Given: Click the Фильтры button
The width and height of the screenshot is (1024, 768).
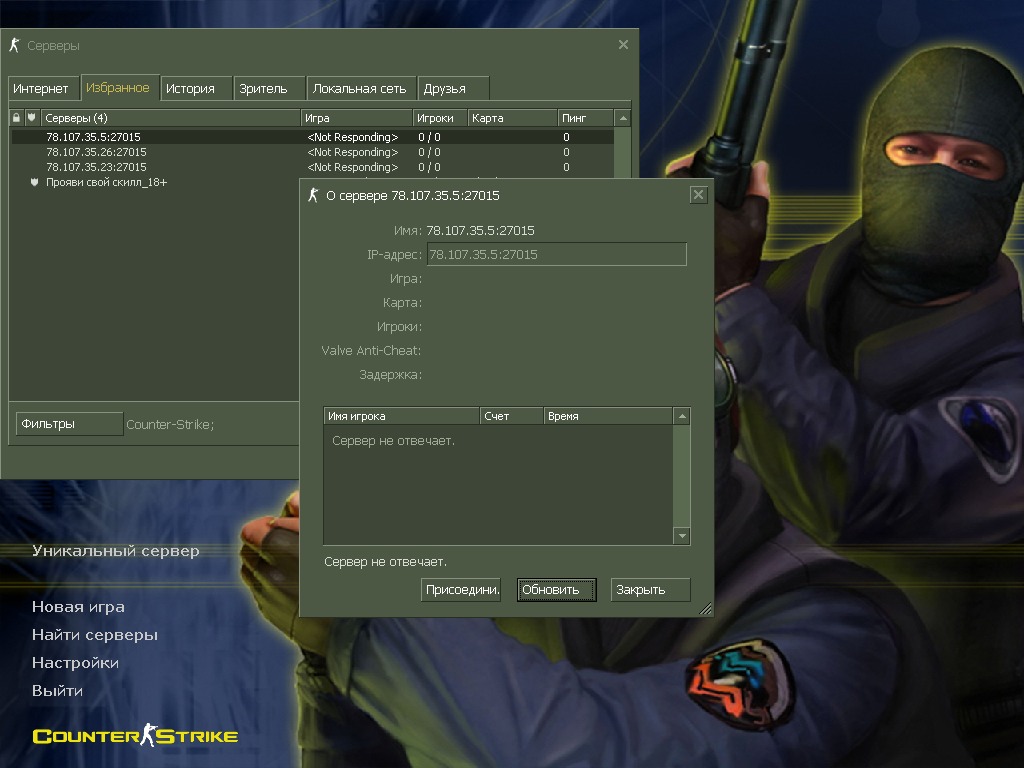Looking at the screenshot, I should click(69, 424).
